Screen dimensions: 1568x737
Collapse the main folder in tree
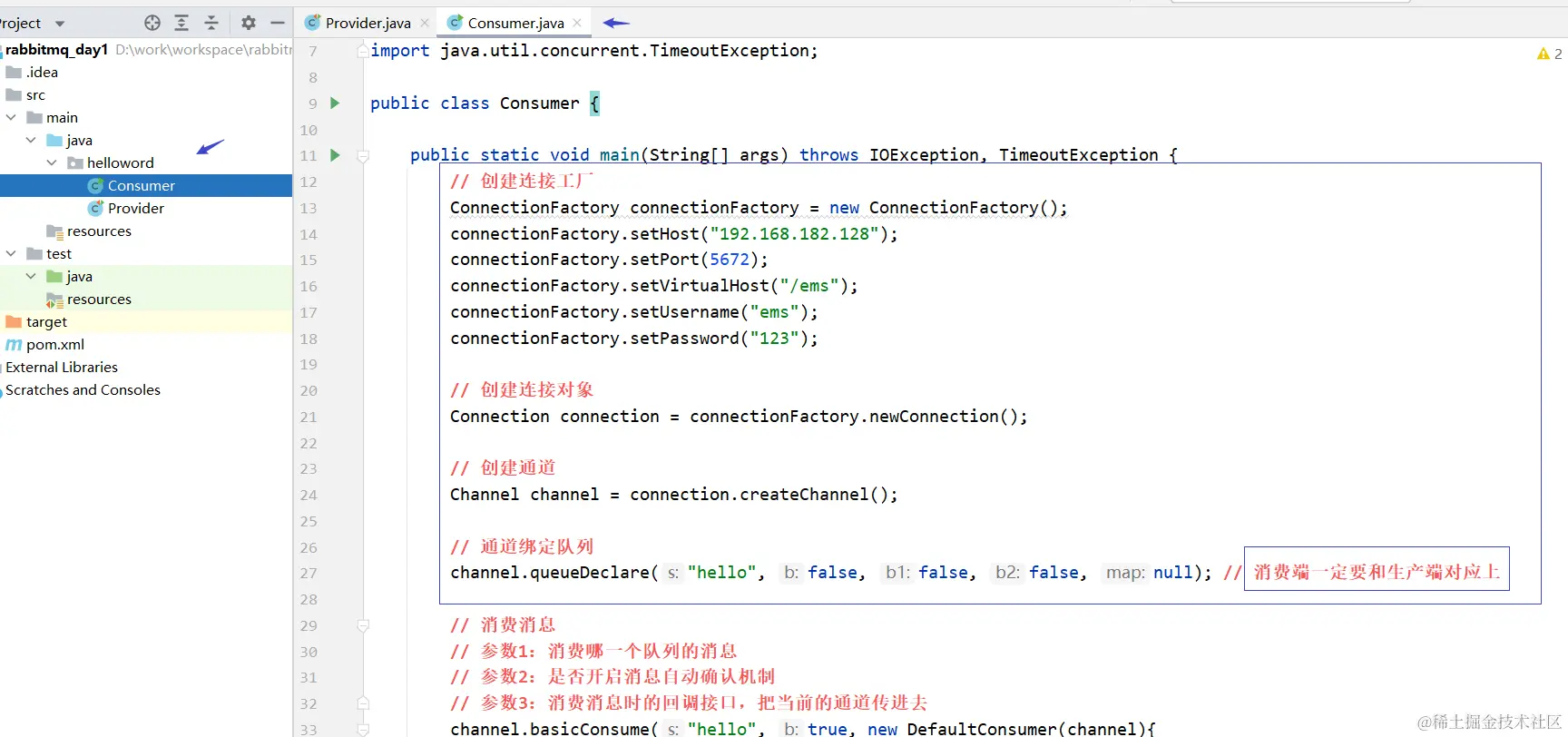[x=12, y=117]
